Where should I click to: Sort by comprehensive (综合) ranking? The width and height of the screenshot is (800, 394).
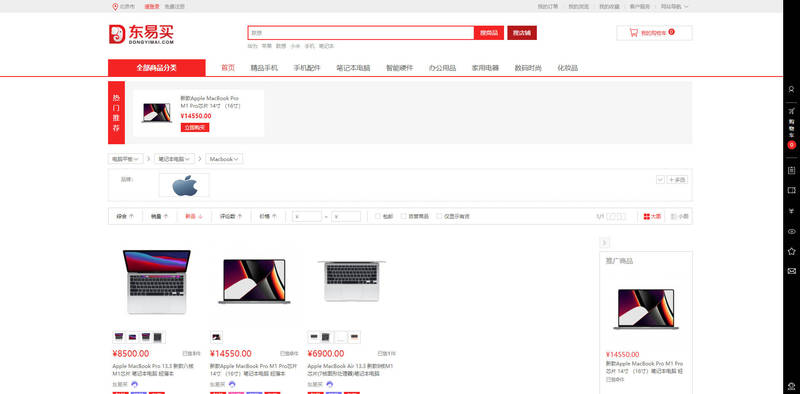point(125,216)
